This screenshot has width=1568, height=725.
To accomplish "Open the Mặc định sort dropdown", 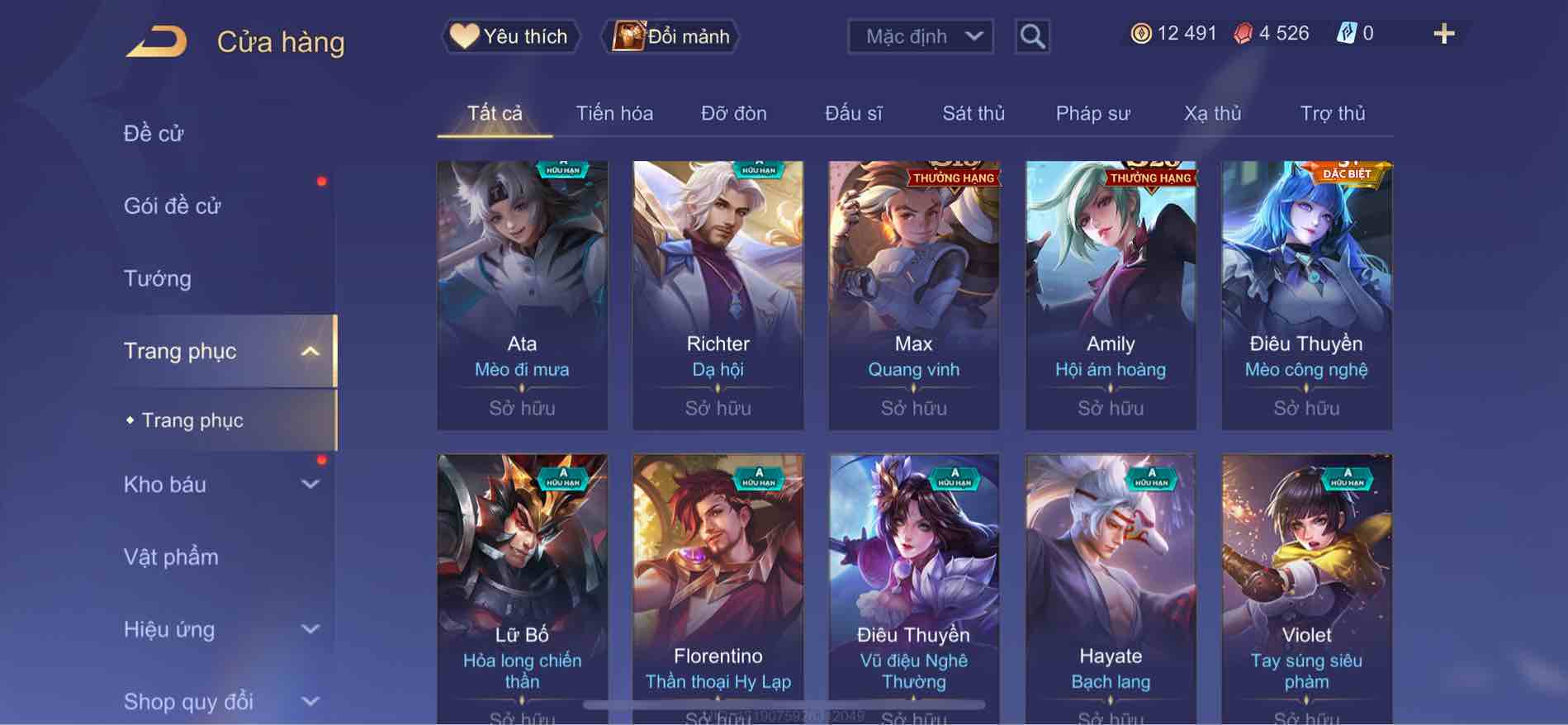I will (x=921, y=36).
